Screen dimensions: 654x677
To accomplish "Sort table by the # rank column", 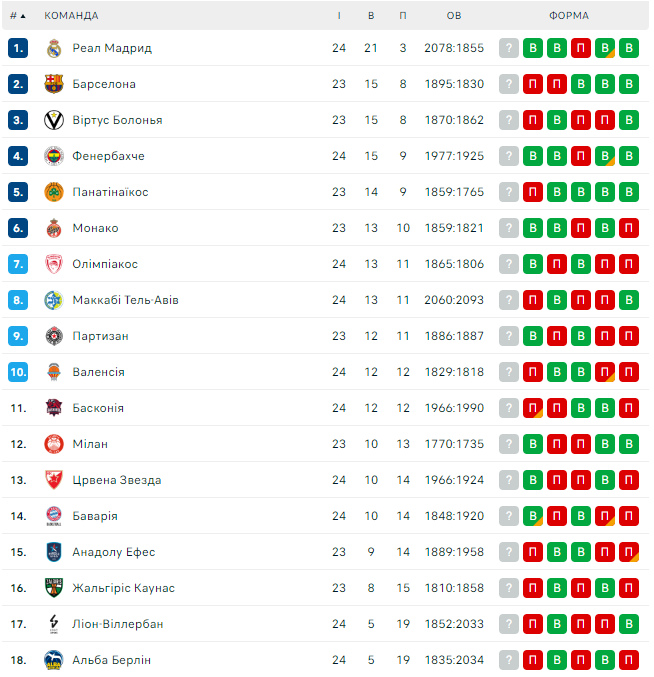I will point(17,16).
